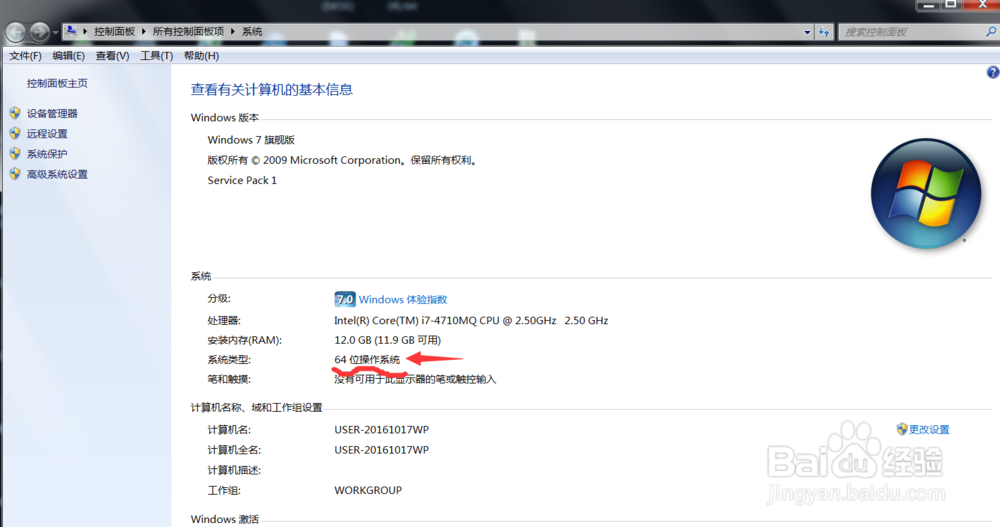
Task: Go forward with the Forward arrow button
Action: point(39,31)
